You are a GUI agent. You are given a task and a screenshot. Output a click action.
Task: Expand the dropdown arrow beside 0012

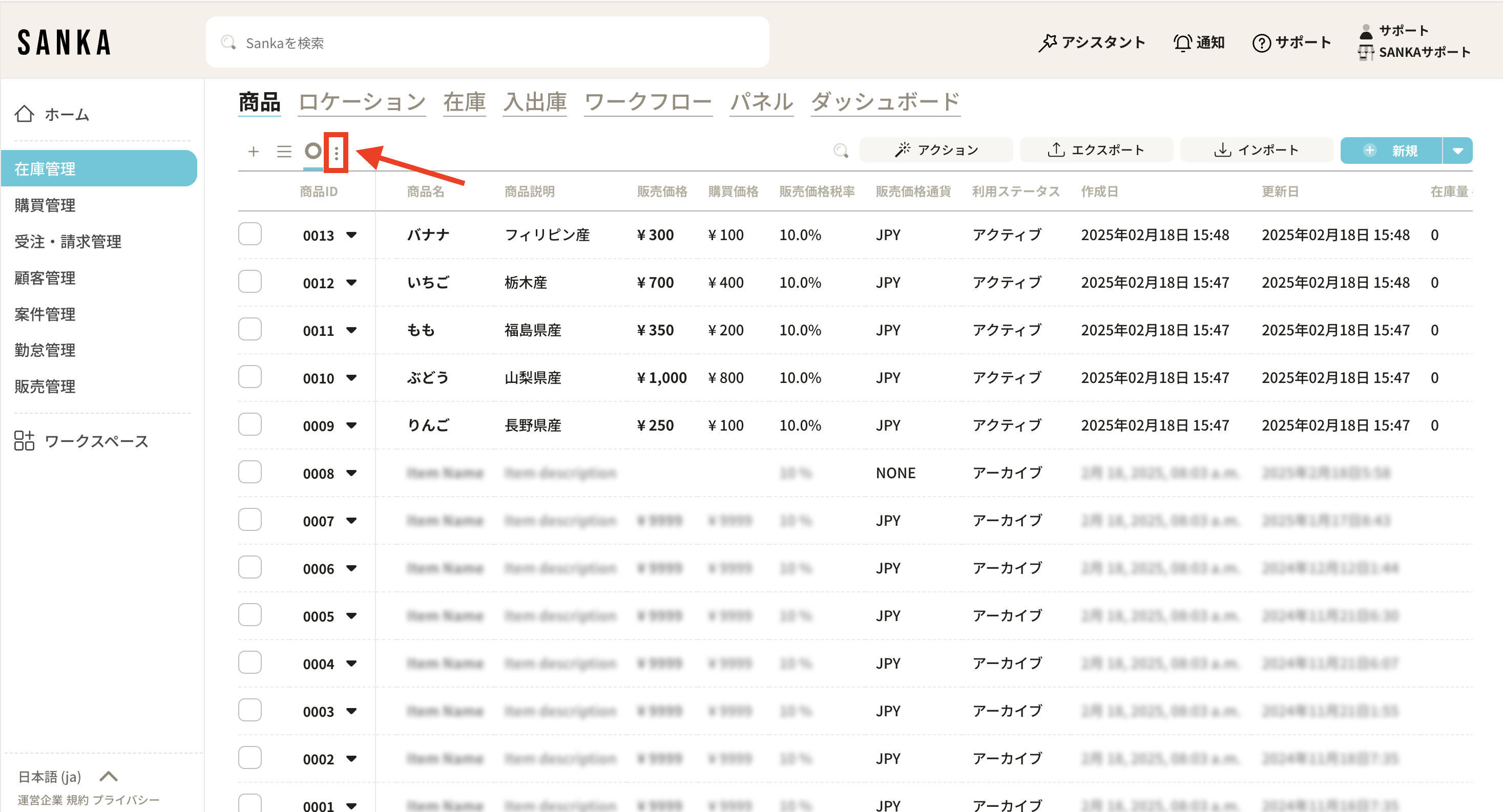coord(351,283)
